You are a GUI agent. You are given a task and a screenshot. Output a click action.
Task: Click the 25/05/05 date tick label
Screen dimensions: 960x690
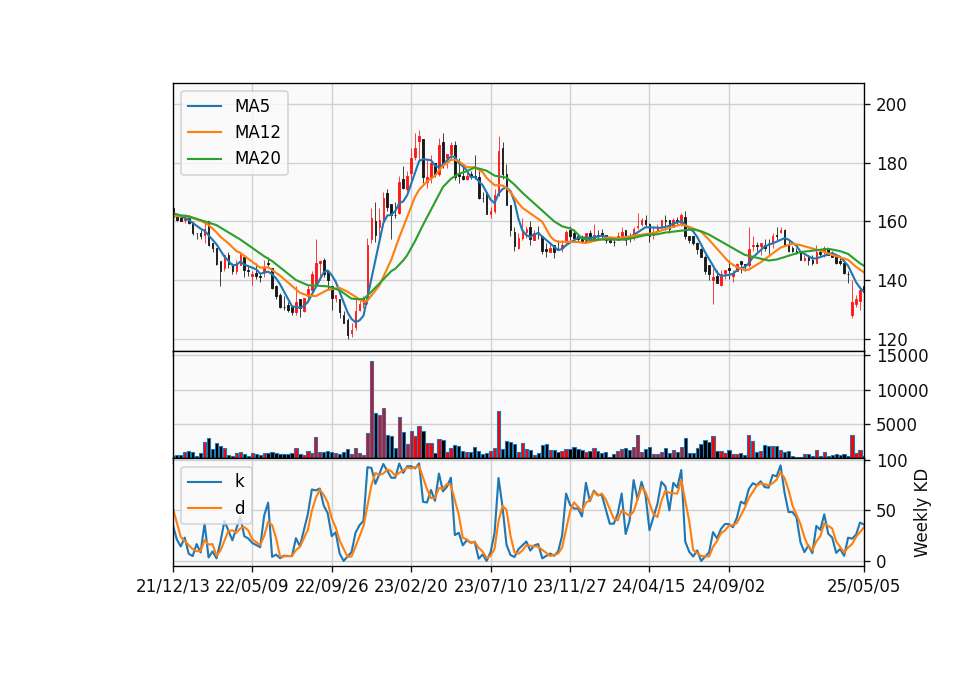pyautogui.click(x=864, y=586)
